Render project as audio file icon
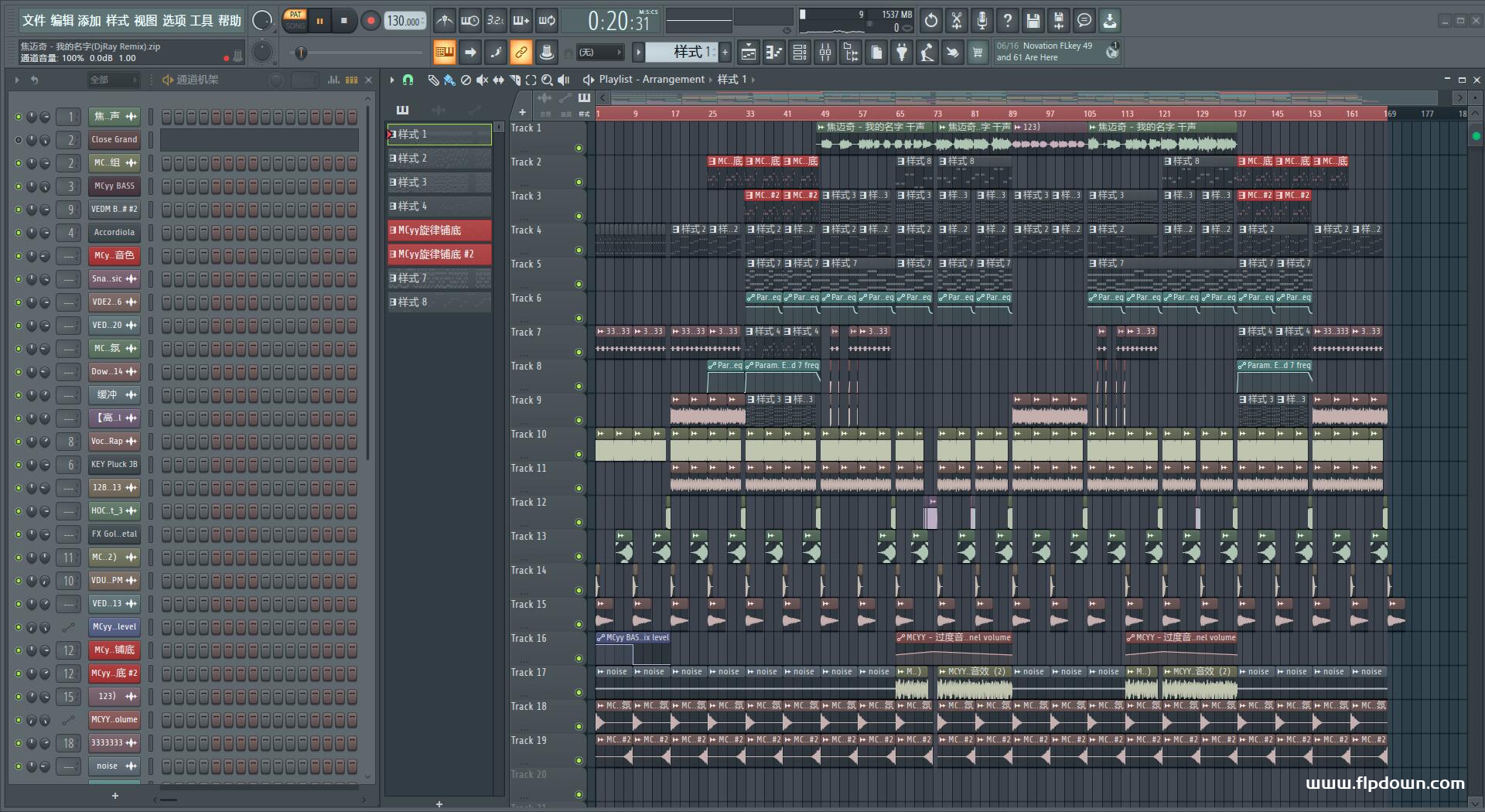The image size is (1485, 812). [x=1059, y=21]
